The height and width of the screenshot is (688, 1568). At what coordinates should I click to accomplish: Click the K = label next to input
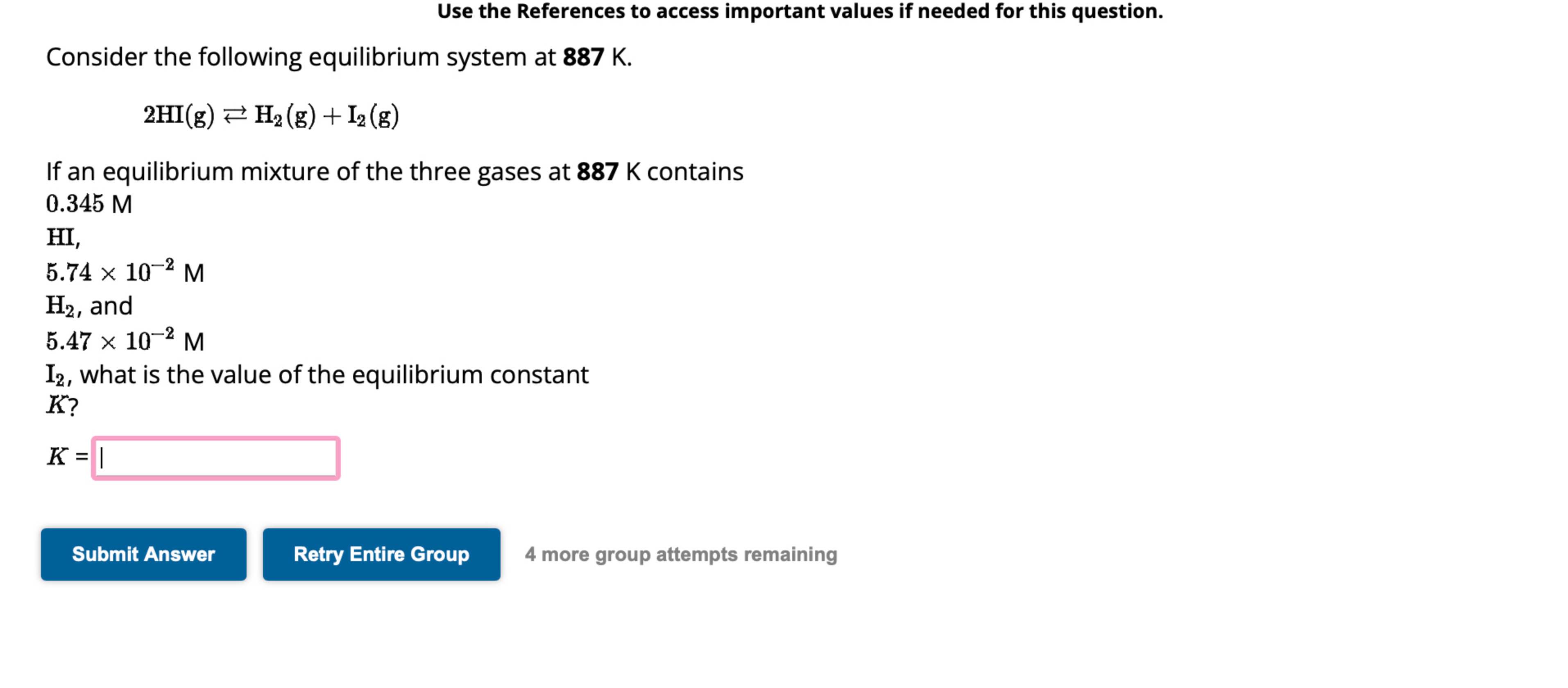(67, 458)
